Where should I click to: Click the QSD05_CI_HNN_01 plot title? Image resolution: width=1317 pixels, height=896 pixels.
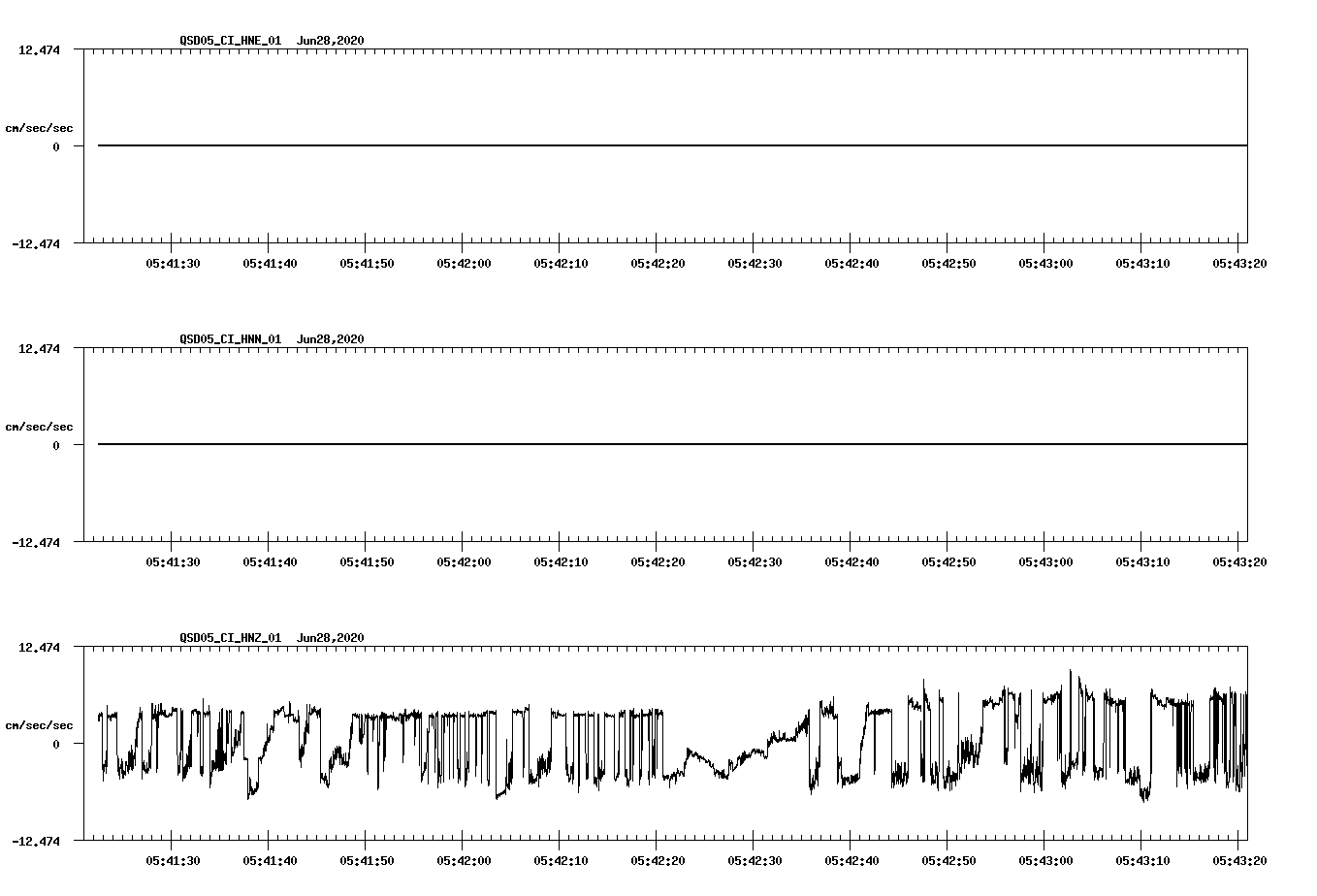click(231, 339)
